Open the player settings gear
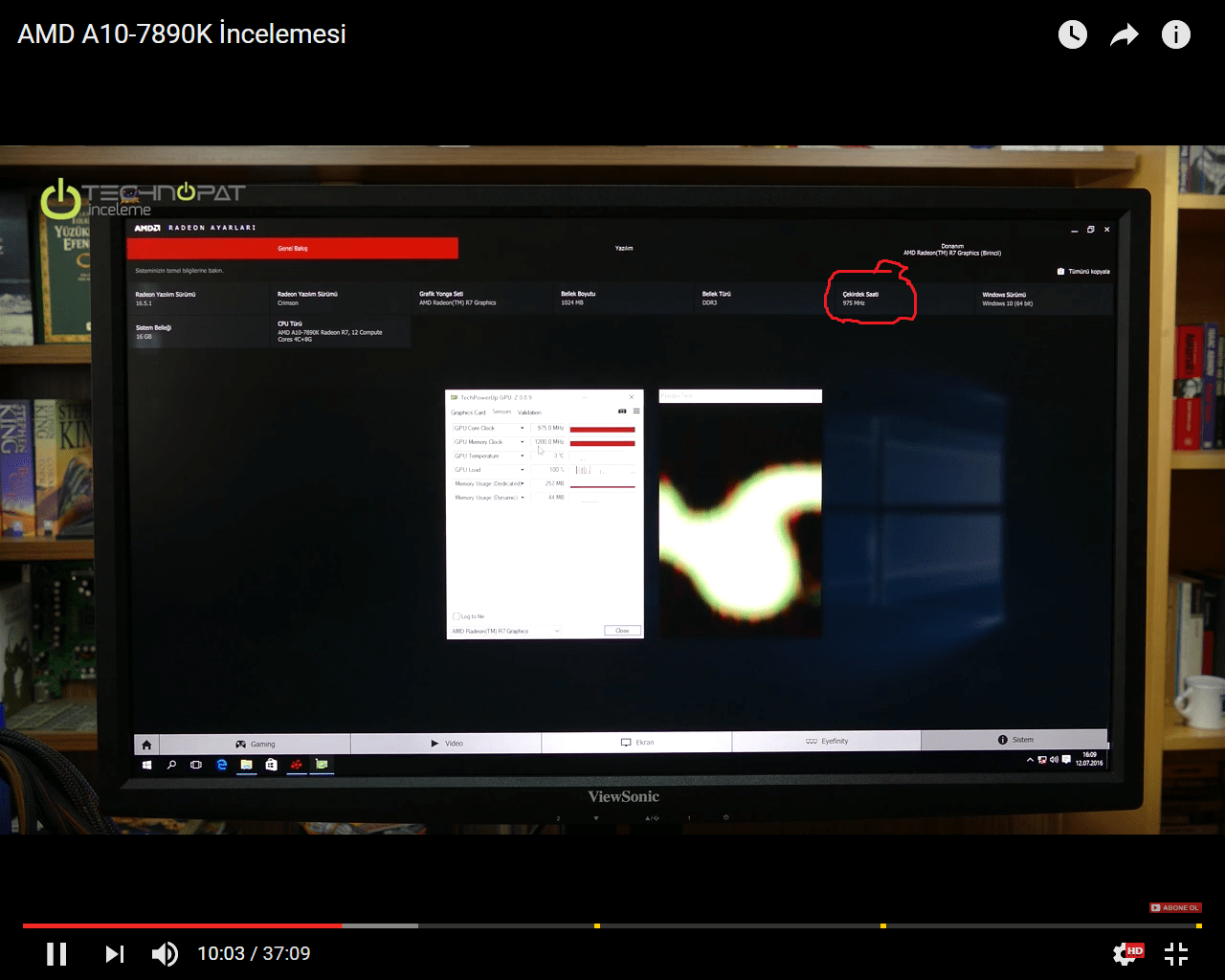 tap(1127, 953)
